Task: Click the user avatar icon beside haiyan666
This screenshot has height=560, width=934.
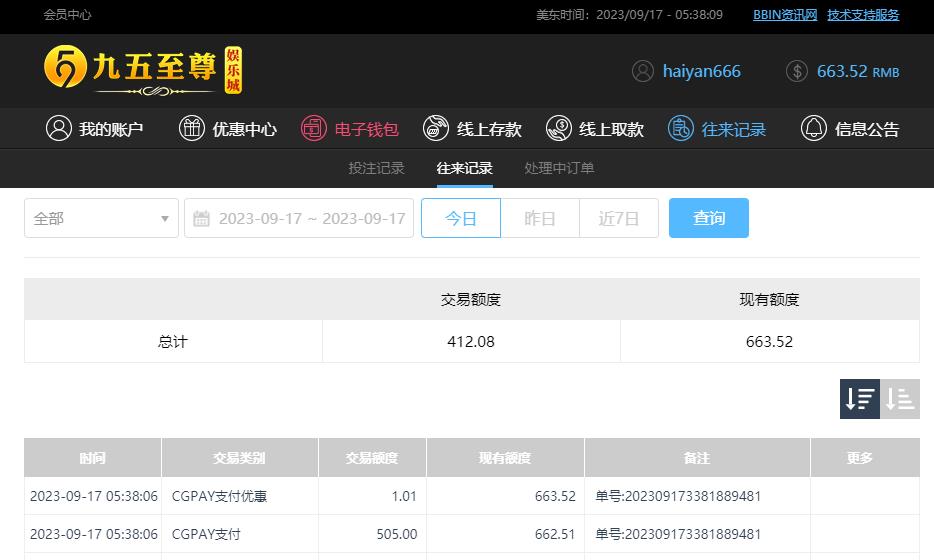Action: (x=643, y=71)
